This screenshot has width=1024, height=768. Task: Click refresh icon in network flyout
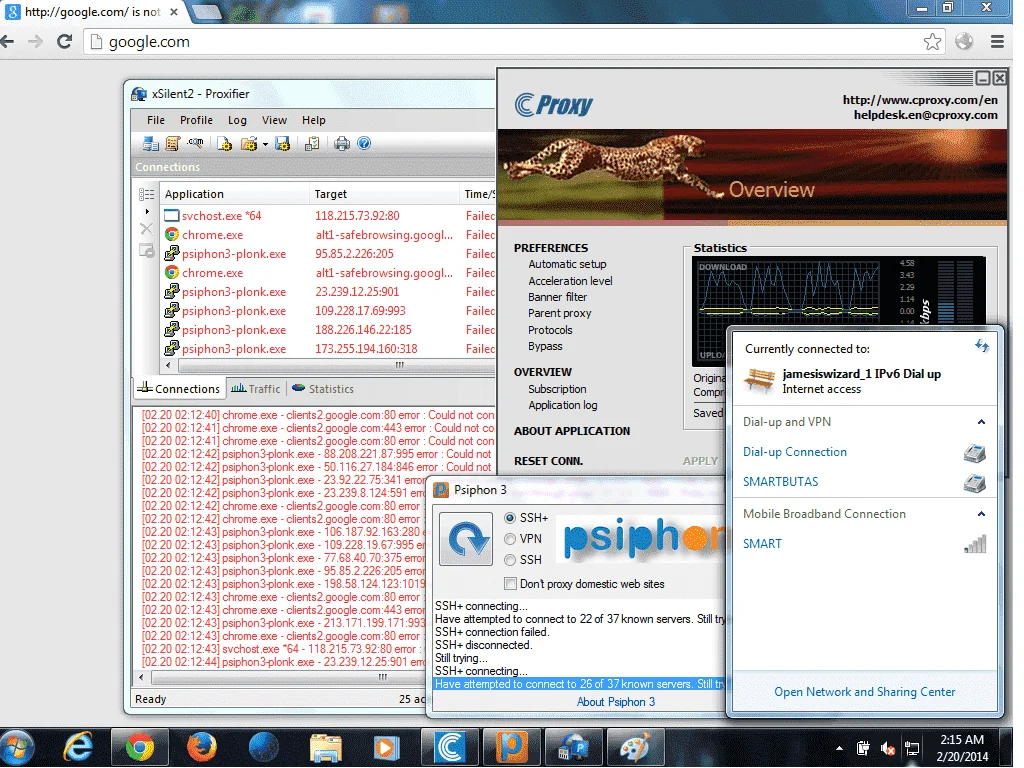point(982,345)
